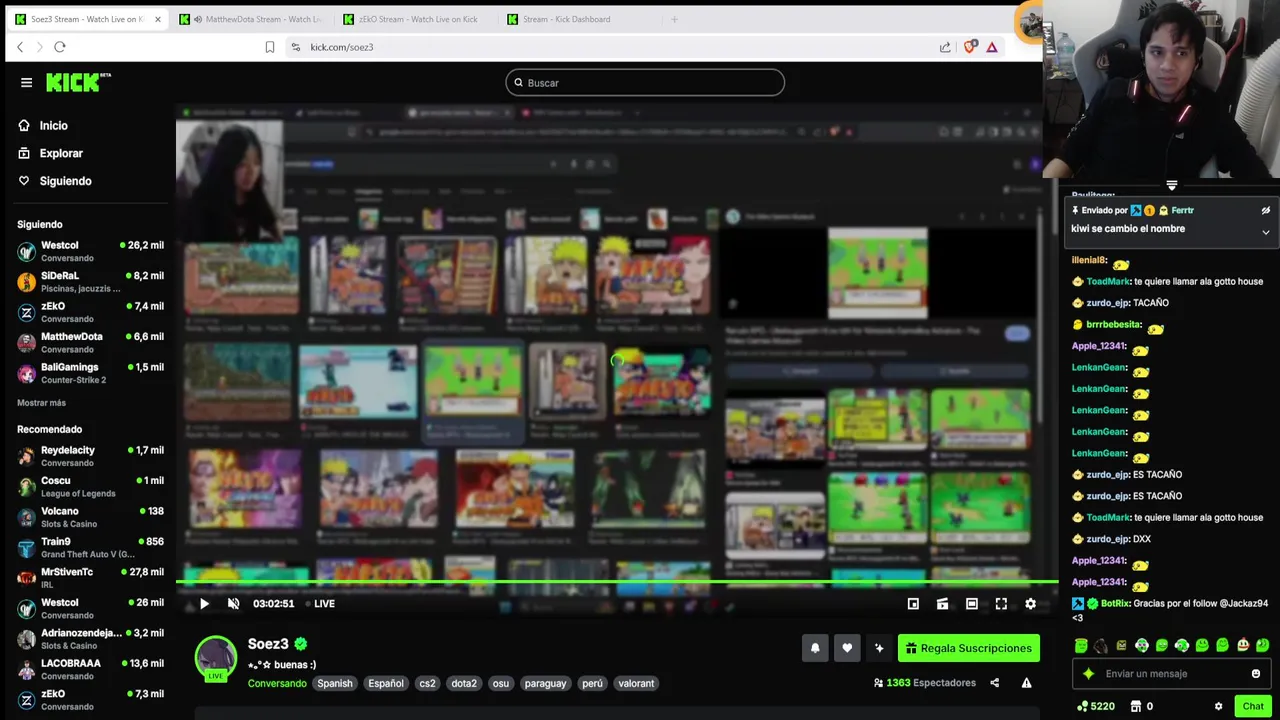The image size is (1280, 720).
Task: Open the Conversando category link
Action: click(x=277, y=684)
